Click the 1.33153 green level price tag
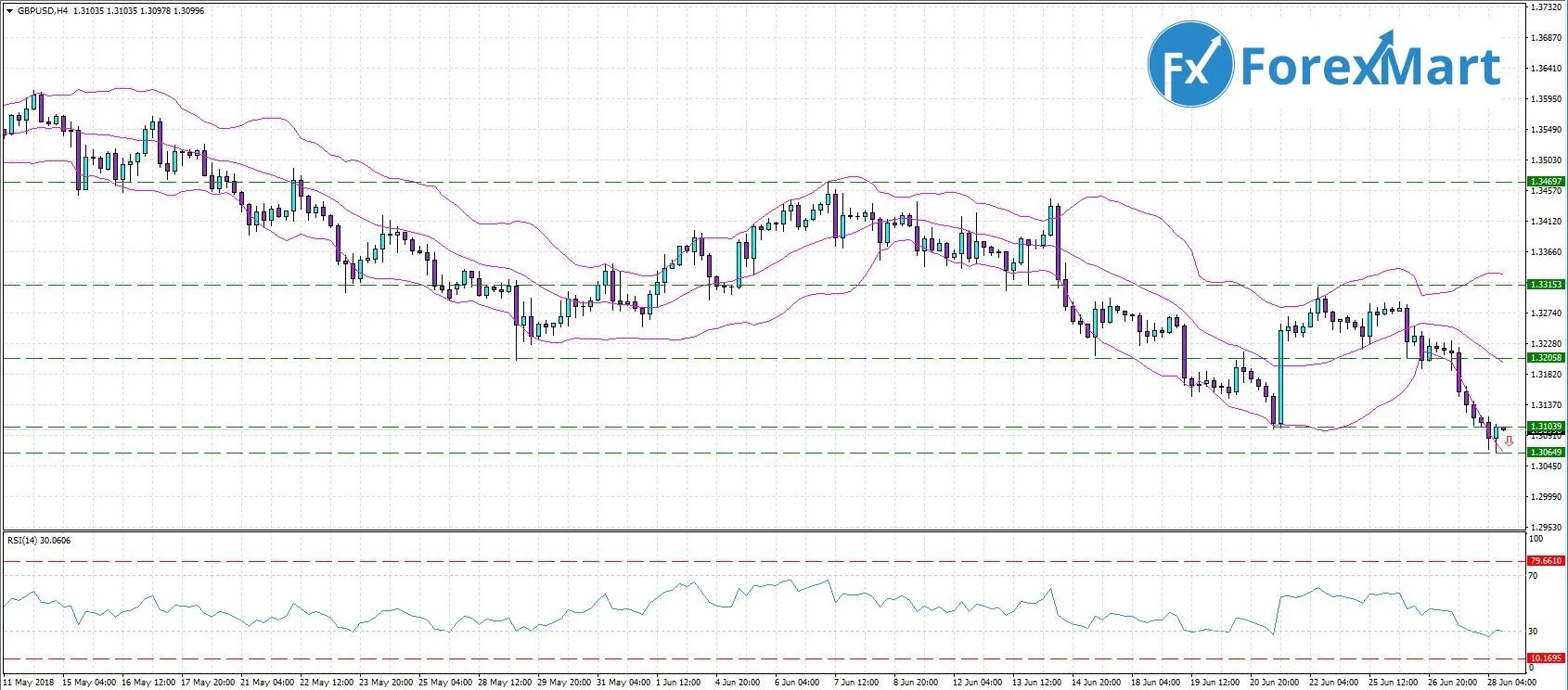This screenshot has height=690, width=1568. point(1547,285)
